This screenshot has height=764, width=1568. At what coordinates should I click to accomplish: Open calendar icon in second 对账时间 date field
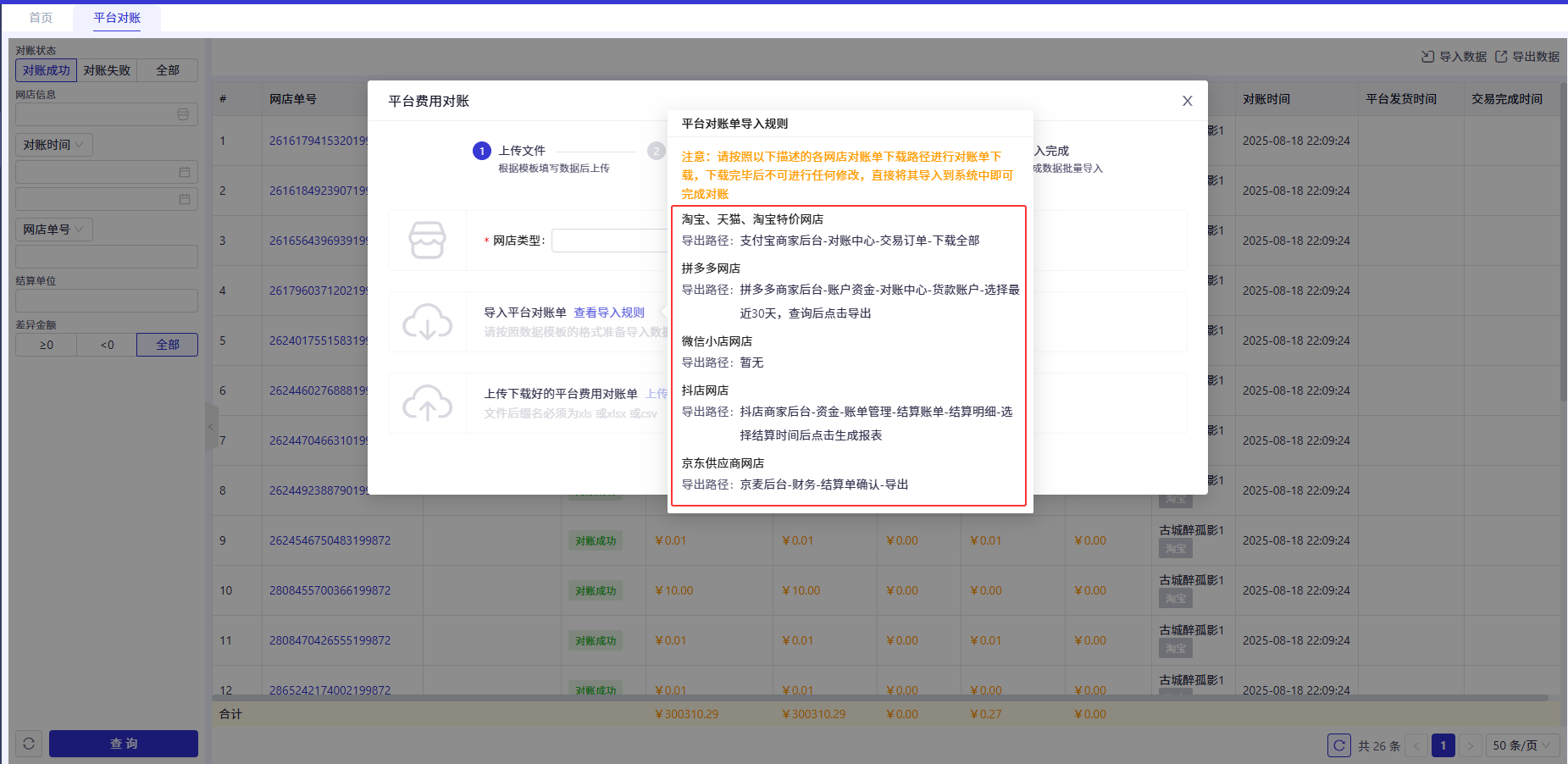click(185, 199)
